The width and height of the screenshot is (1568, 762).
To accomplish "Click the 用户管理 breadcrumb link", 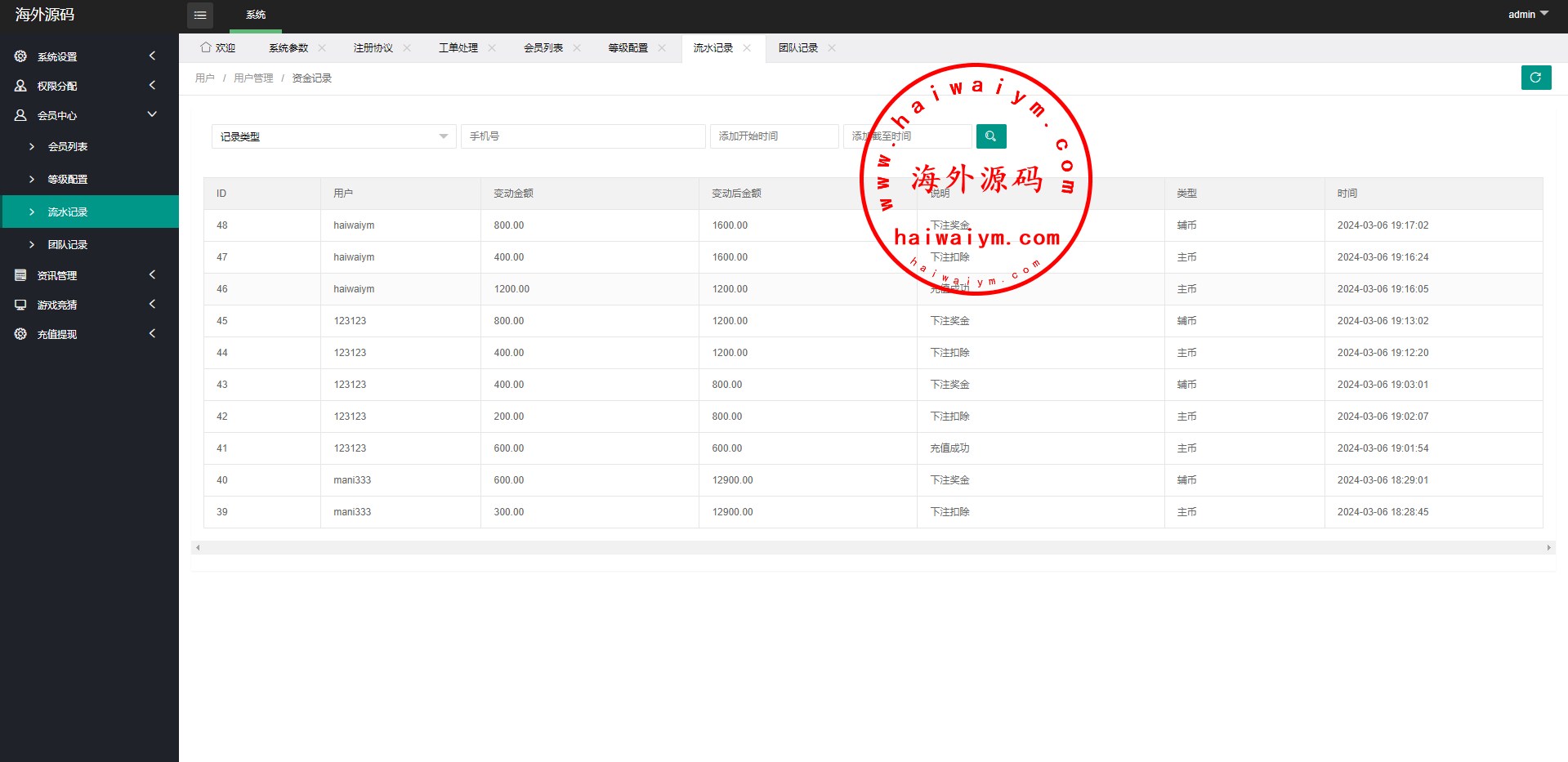I will [253, 78].
